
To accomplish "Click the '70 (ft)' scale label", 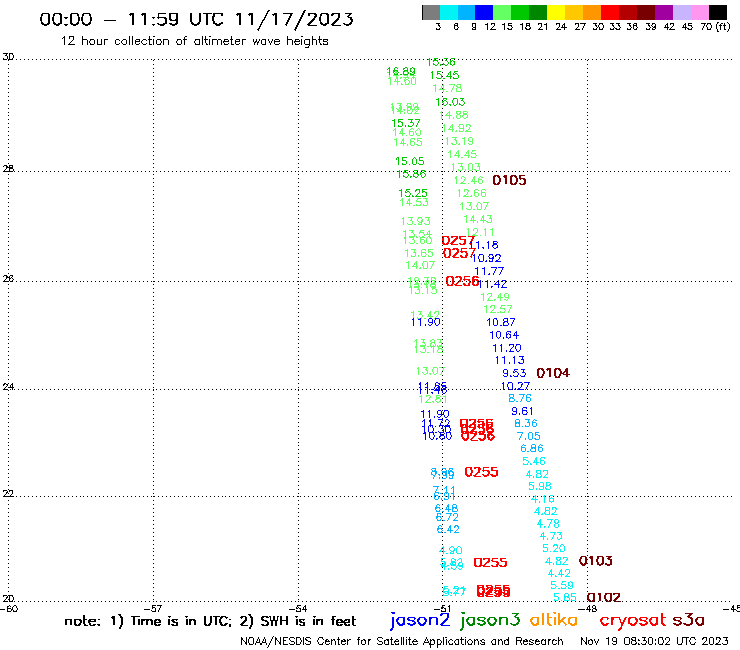I will click(715, 26).
